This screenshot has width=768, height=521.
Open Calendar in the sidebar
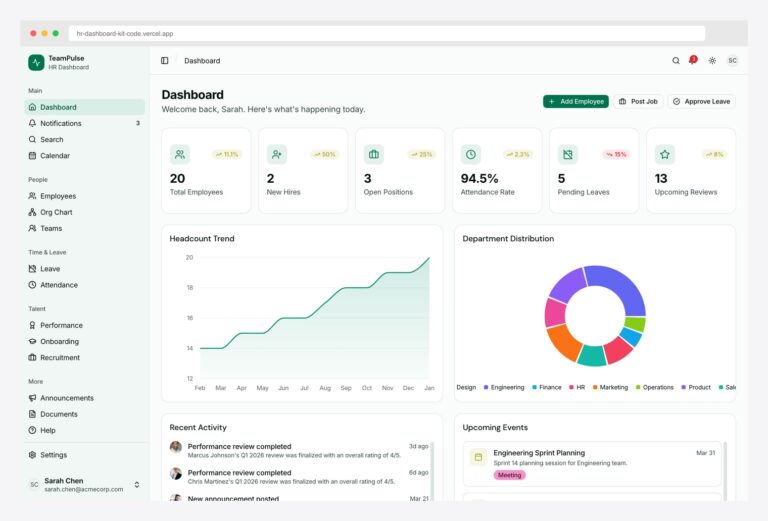84,156
